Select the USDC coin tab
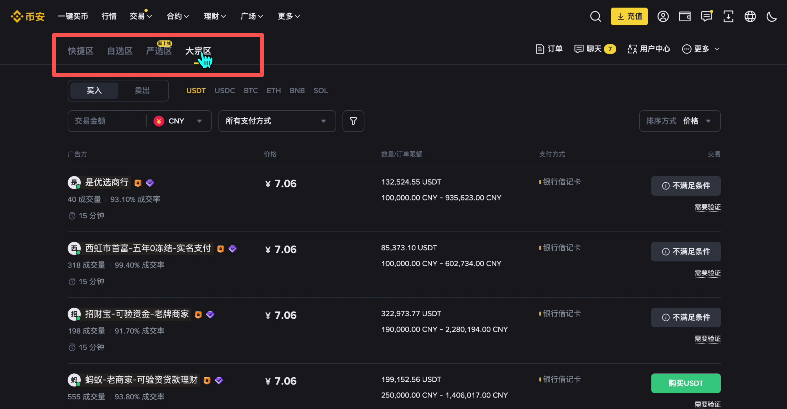This screenshot has width=787, height=409. pyautogui.click(x=225, y=90)
